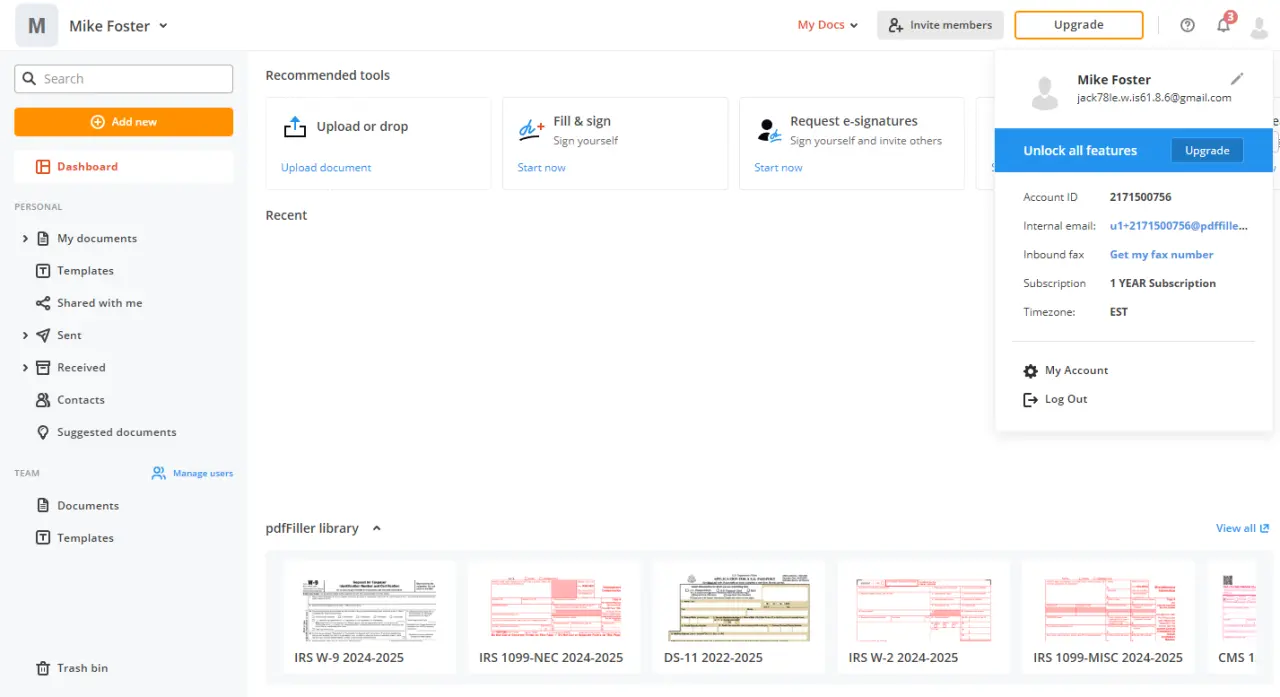Viewport: 1280px width, 697px height.
Task: Click the profile picture in account panel
Action: pos(1045,93)
